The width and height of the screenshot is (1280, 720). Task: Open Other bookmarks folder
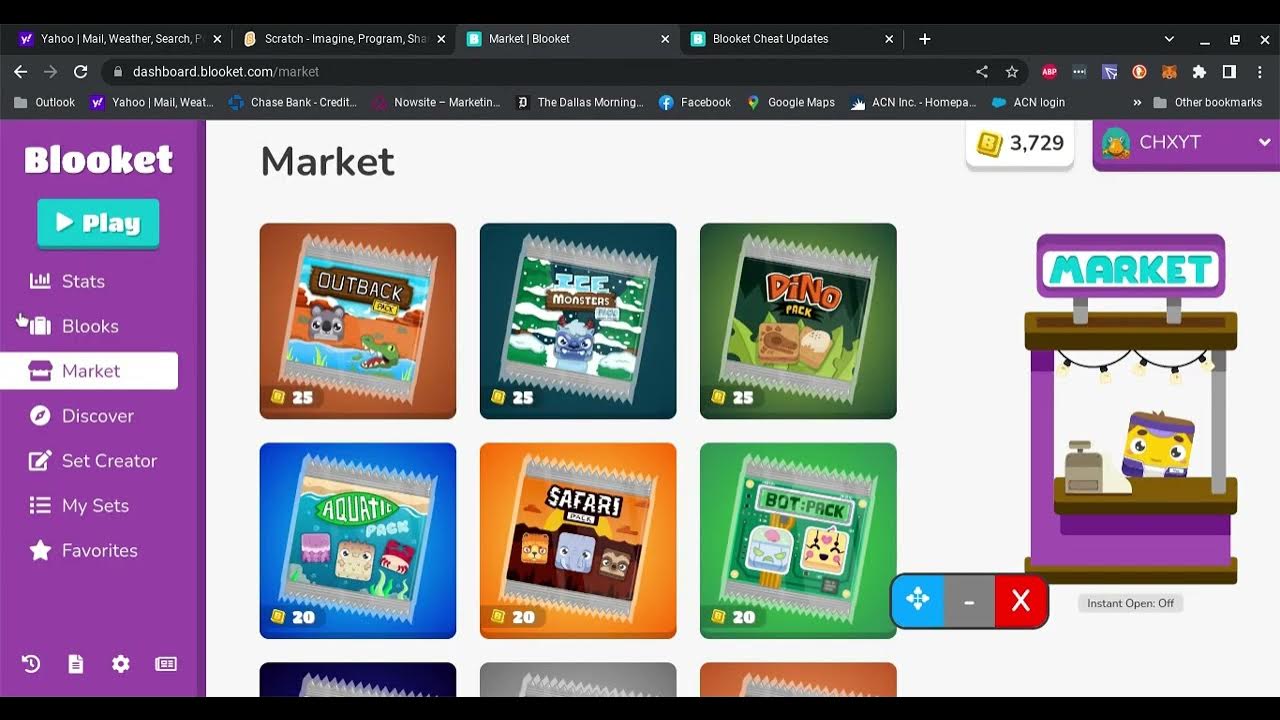pos(1207,102)
